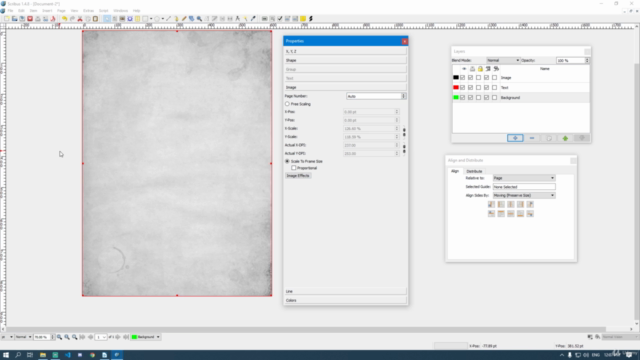
Task: Create a new document from toolbar
Action: click(x=7, y=19)
